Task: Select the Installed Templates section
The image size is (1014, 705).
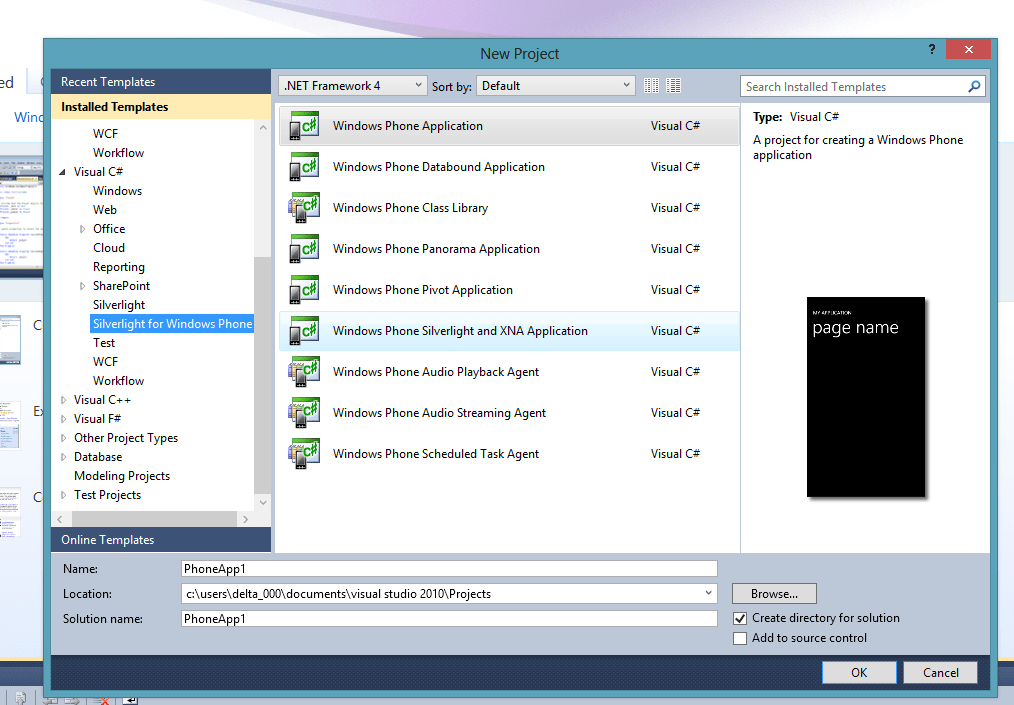Action: (161, 107)
